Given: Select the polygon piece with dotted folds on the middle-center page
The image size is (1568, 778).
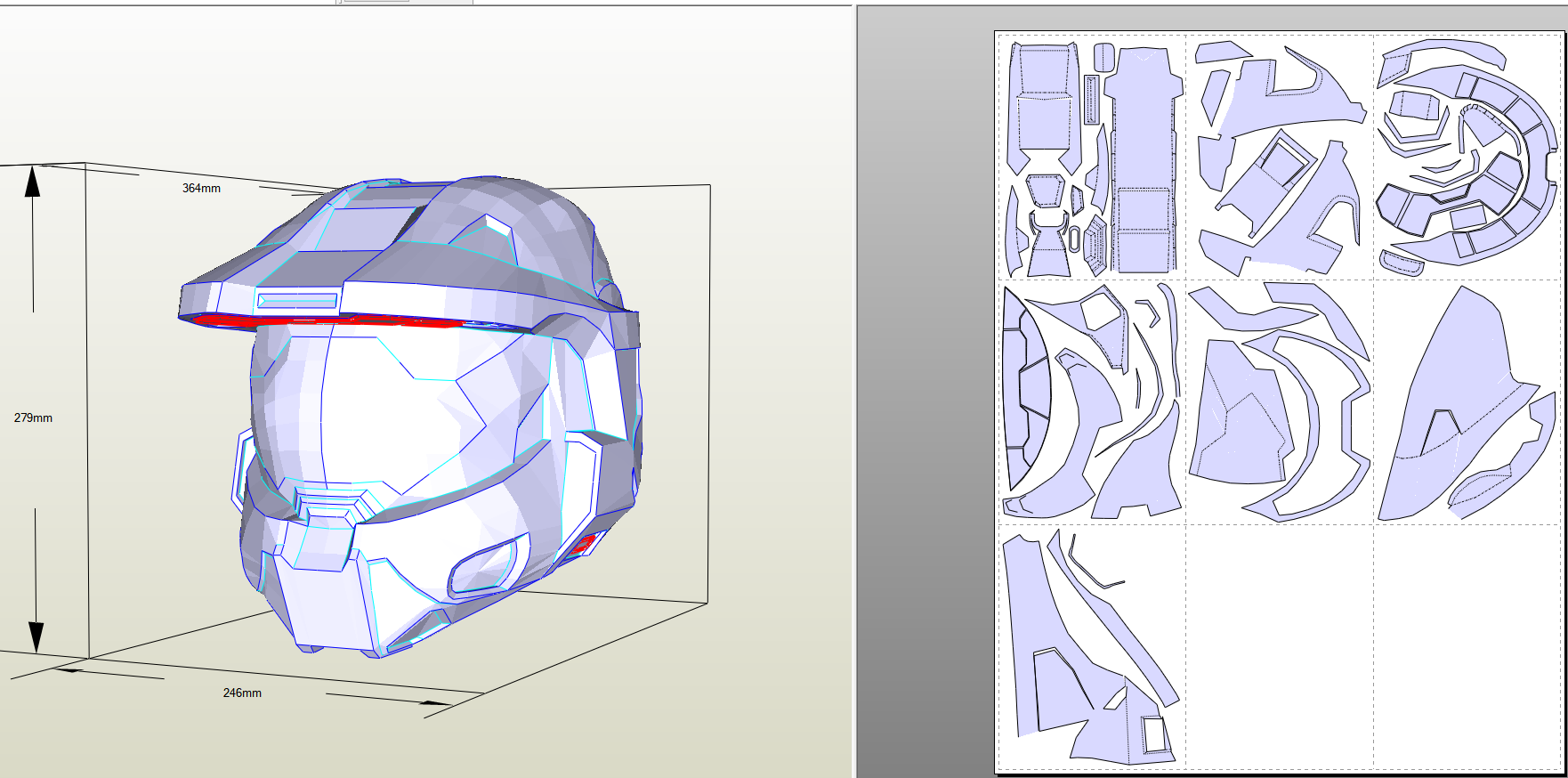Looking at the screenshot, I should coord(1241,413).
